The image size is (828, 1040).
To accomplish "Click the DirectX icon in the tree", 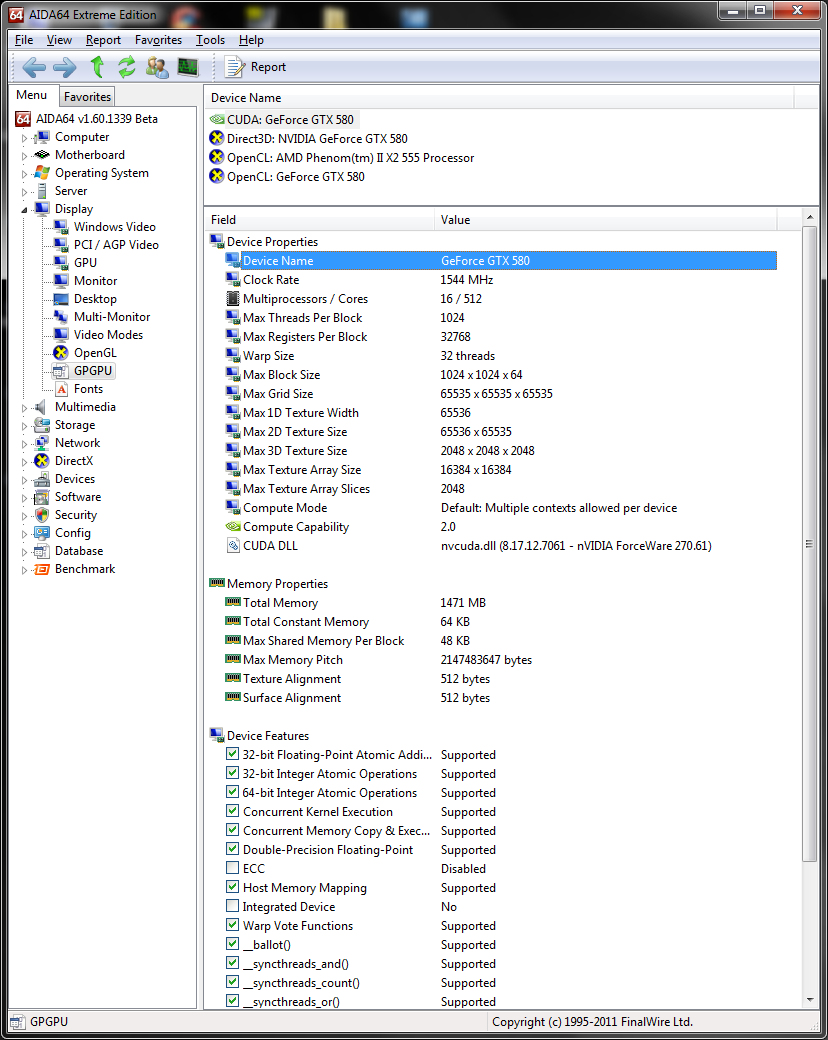I will tap(42, 460).
